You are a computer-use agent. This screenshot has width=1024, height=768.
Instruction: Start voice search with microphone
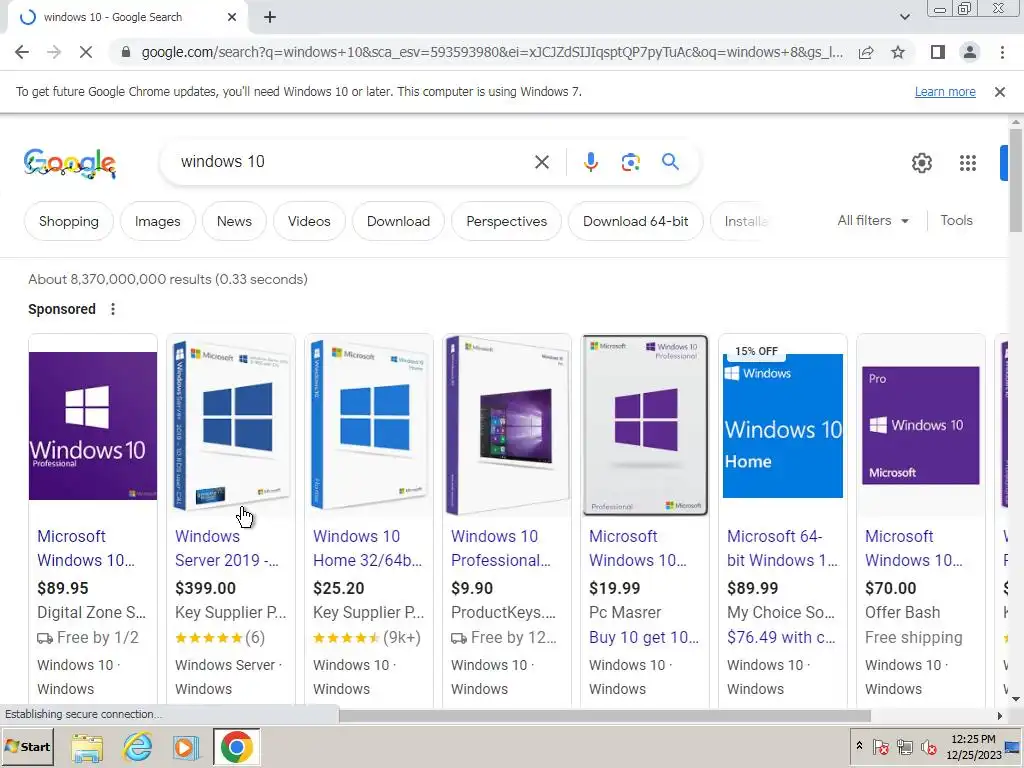(590, 162)
